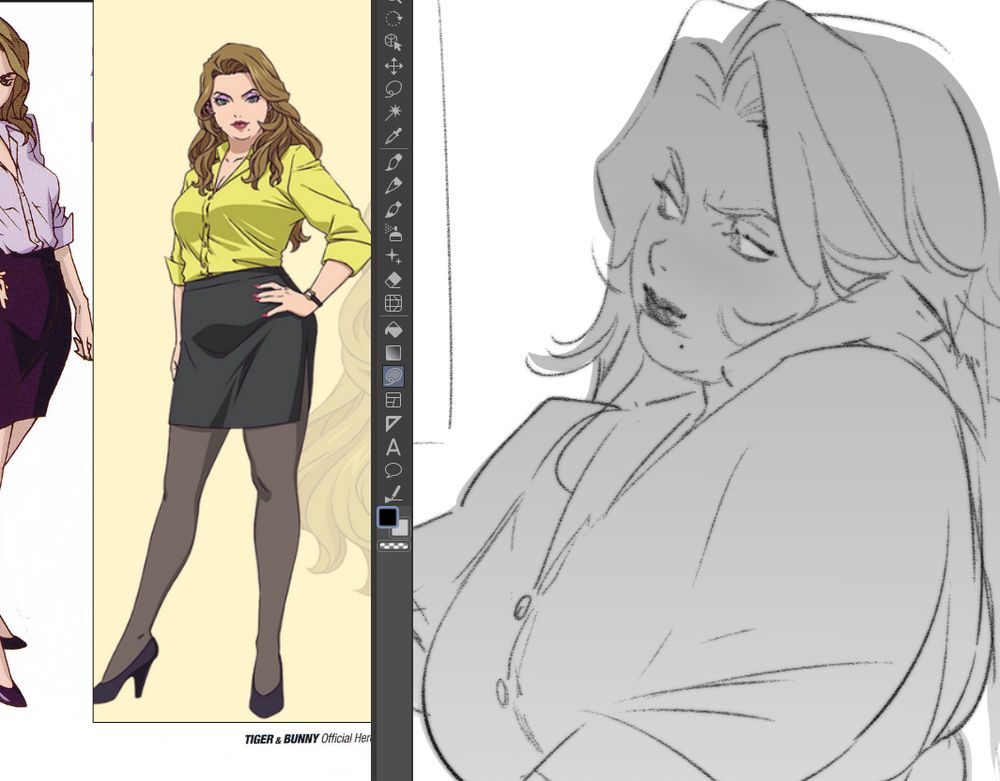Select the grid mesh Liquify tool
1000x781 pixels.
[393, 303]
